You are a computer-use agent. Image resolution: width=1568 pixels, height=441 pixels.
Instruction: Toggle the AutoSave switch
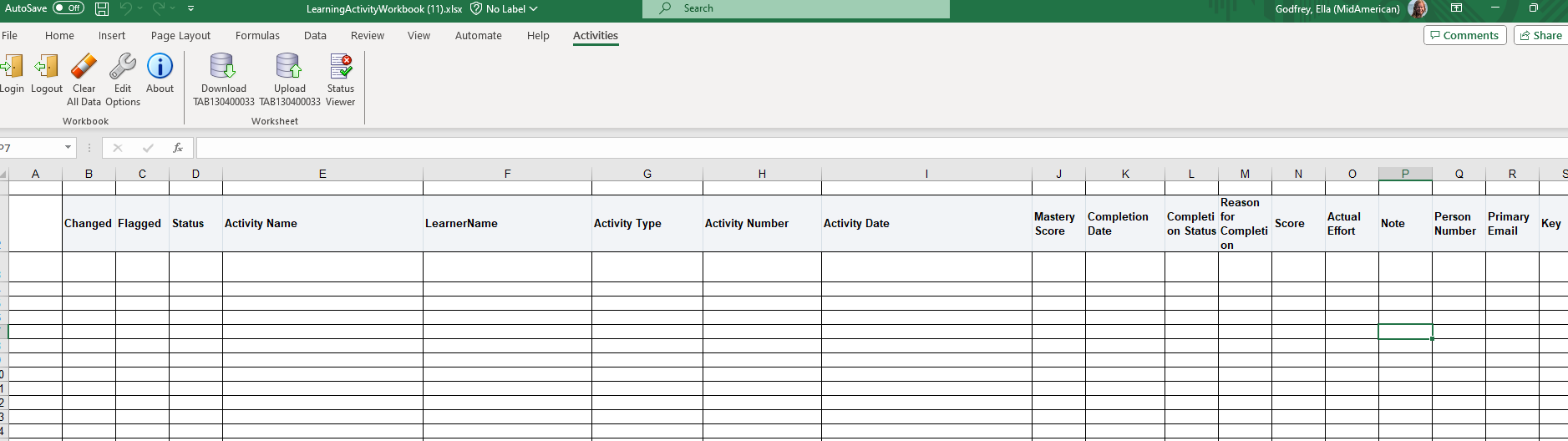pyautogui.click(x=69, y=8)
